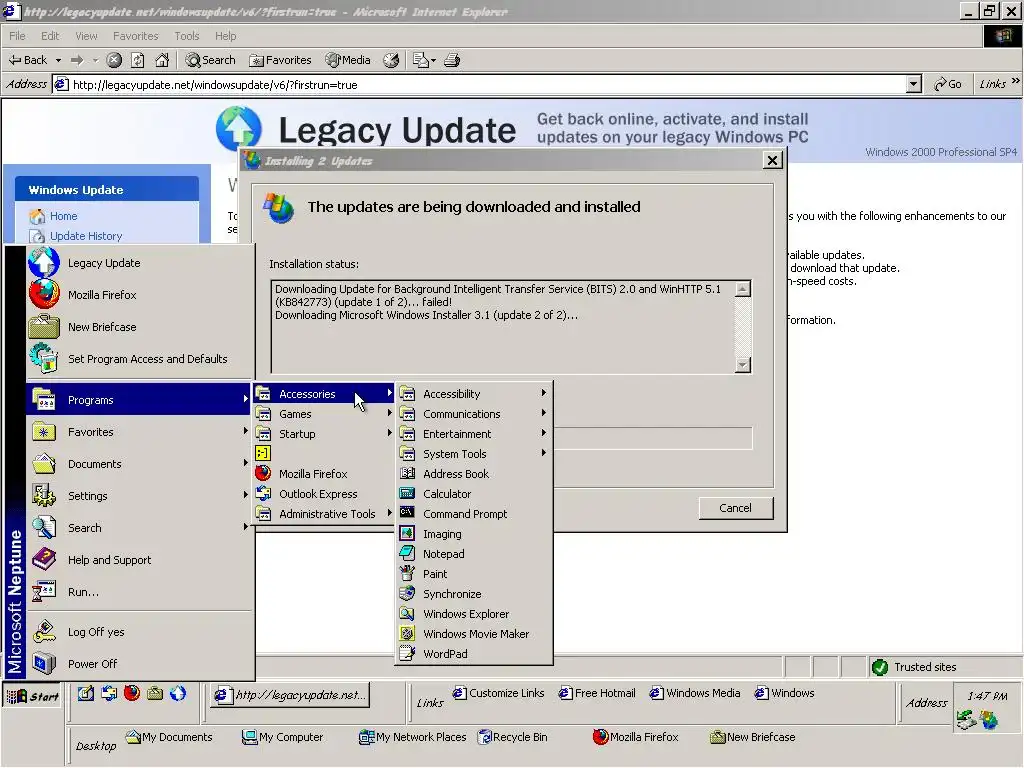Viewport: 1024px width, 768px height.
Task: Open Customize Links in Links bar
Action: pyautogui.click(x=498, y=693)
